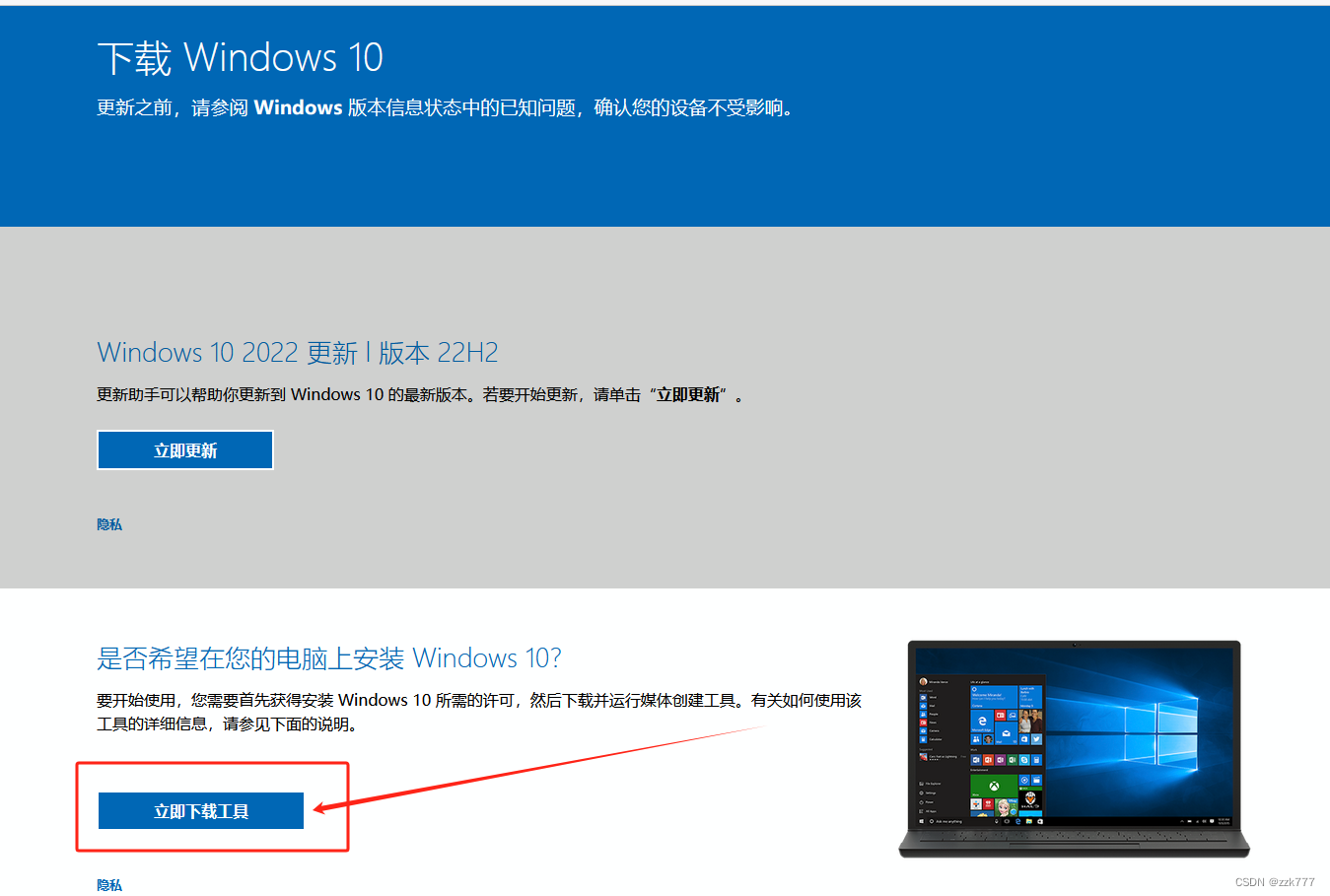This screenshot has width=1330, height=896.
Task: Click the Start button in the laptop's taskbar
Action: point(922,821)
